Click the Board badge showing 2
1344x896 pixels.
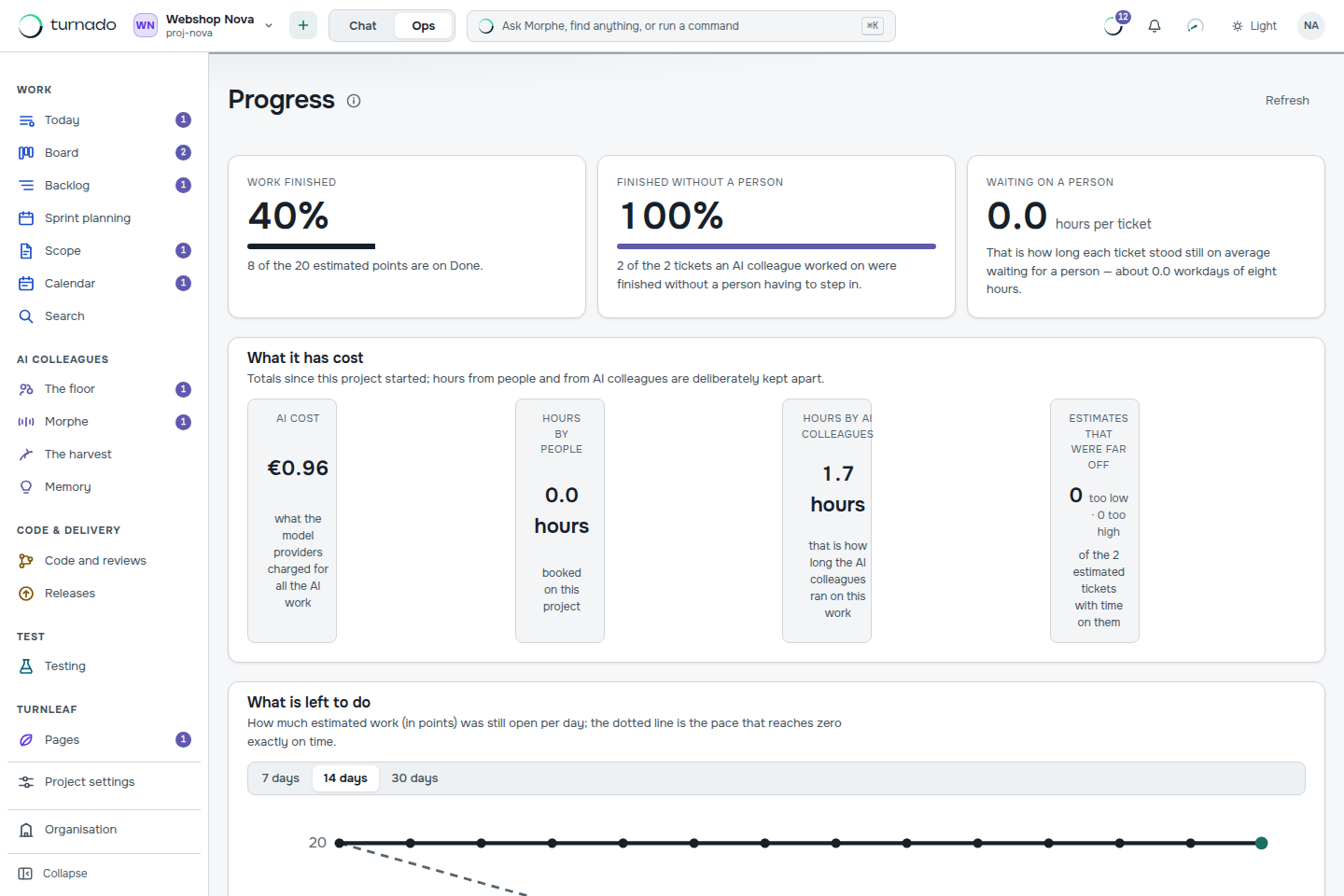pyautogui.click(x=184, y=152)
